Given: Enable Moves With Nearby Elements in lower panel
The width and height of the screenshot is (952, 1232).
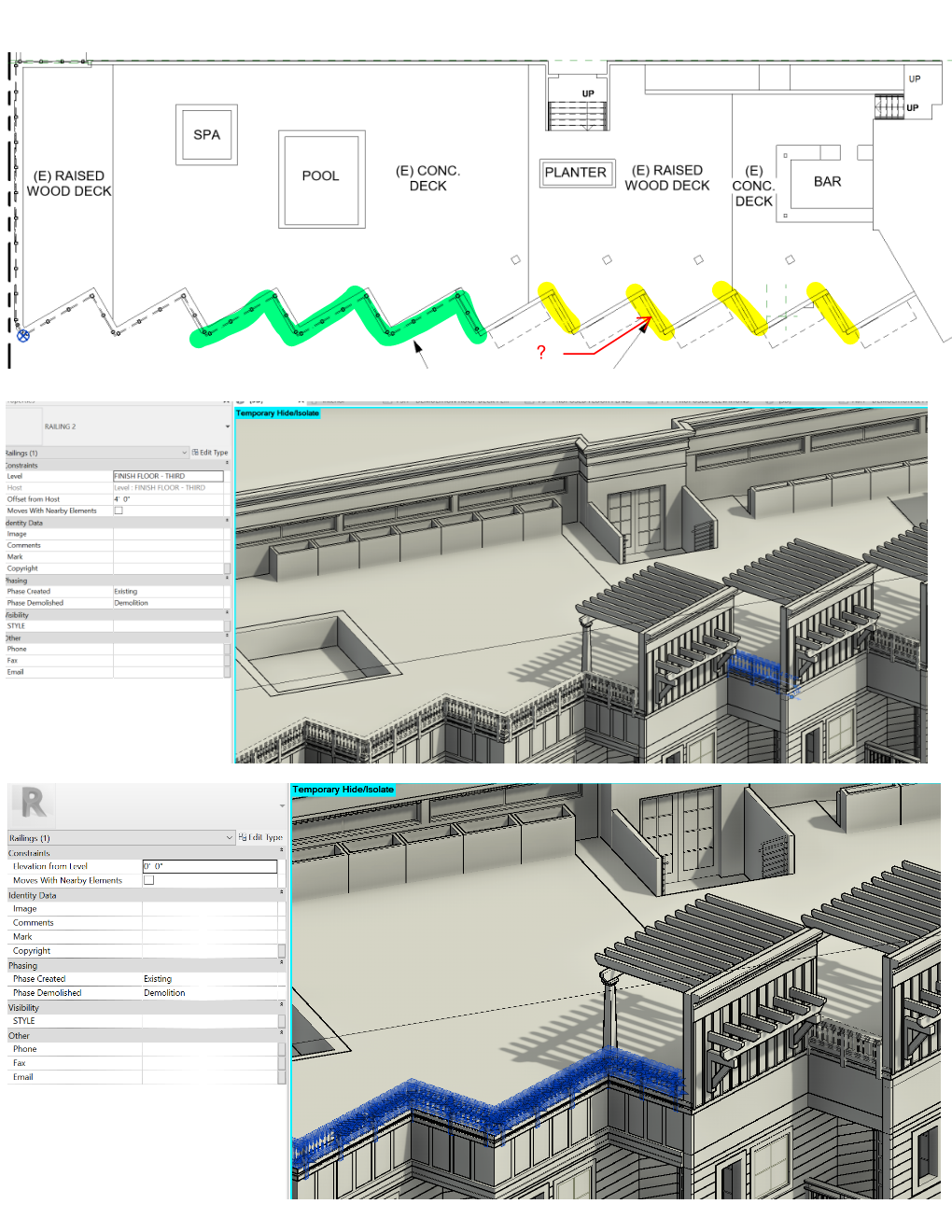Looking at the screenshot, I should click(148, 879).
